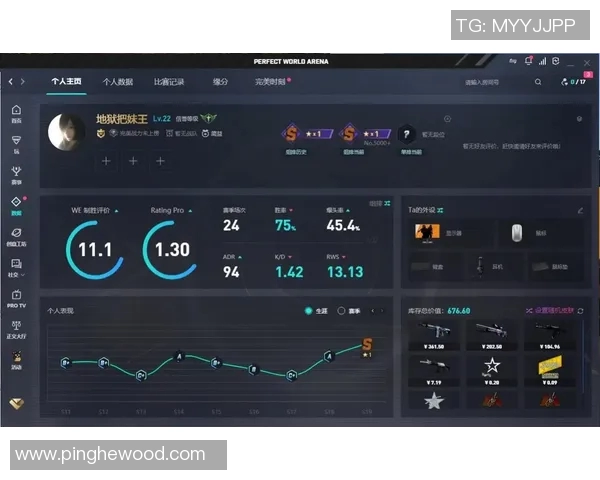Show next seasons with chart right arrow

click(x=382, y=311)
